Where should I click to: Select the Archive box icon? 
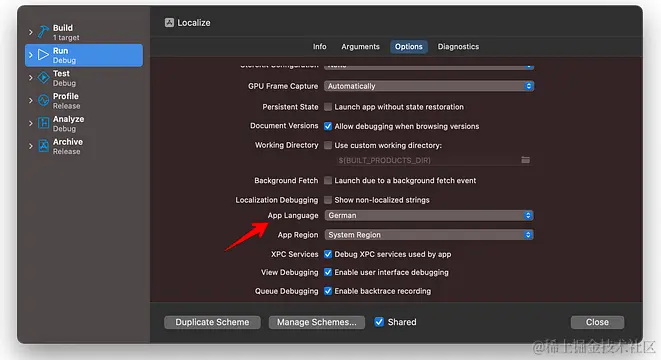(x=43, y=146)
